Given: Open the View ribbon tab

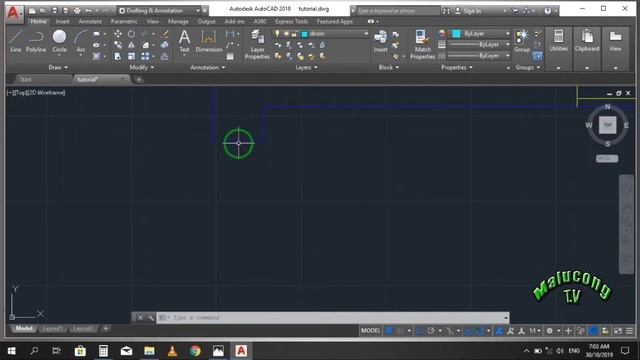Looking at the screenshot, I should pos(153,21).
